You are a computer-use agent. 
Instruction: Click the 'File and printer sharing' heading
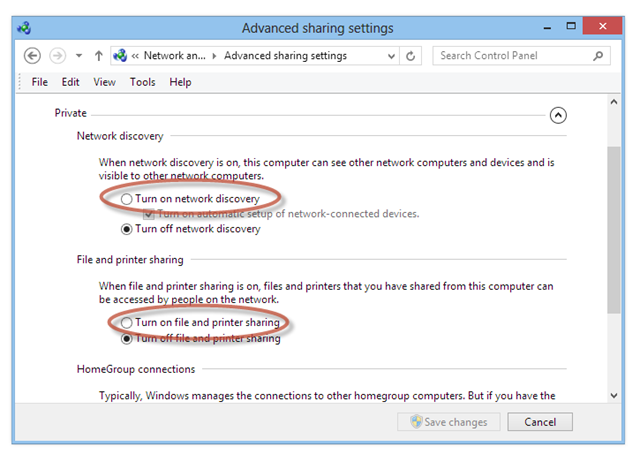[x=130, y=260]
